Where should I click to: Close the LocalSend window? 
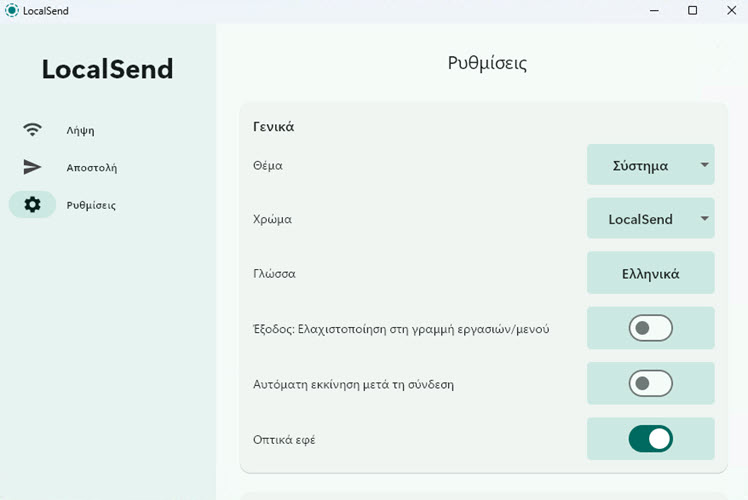[731, 10]
